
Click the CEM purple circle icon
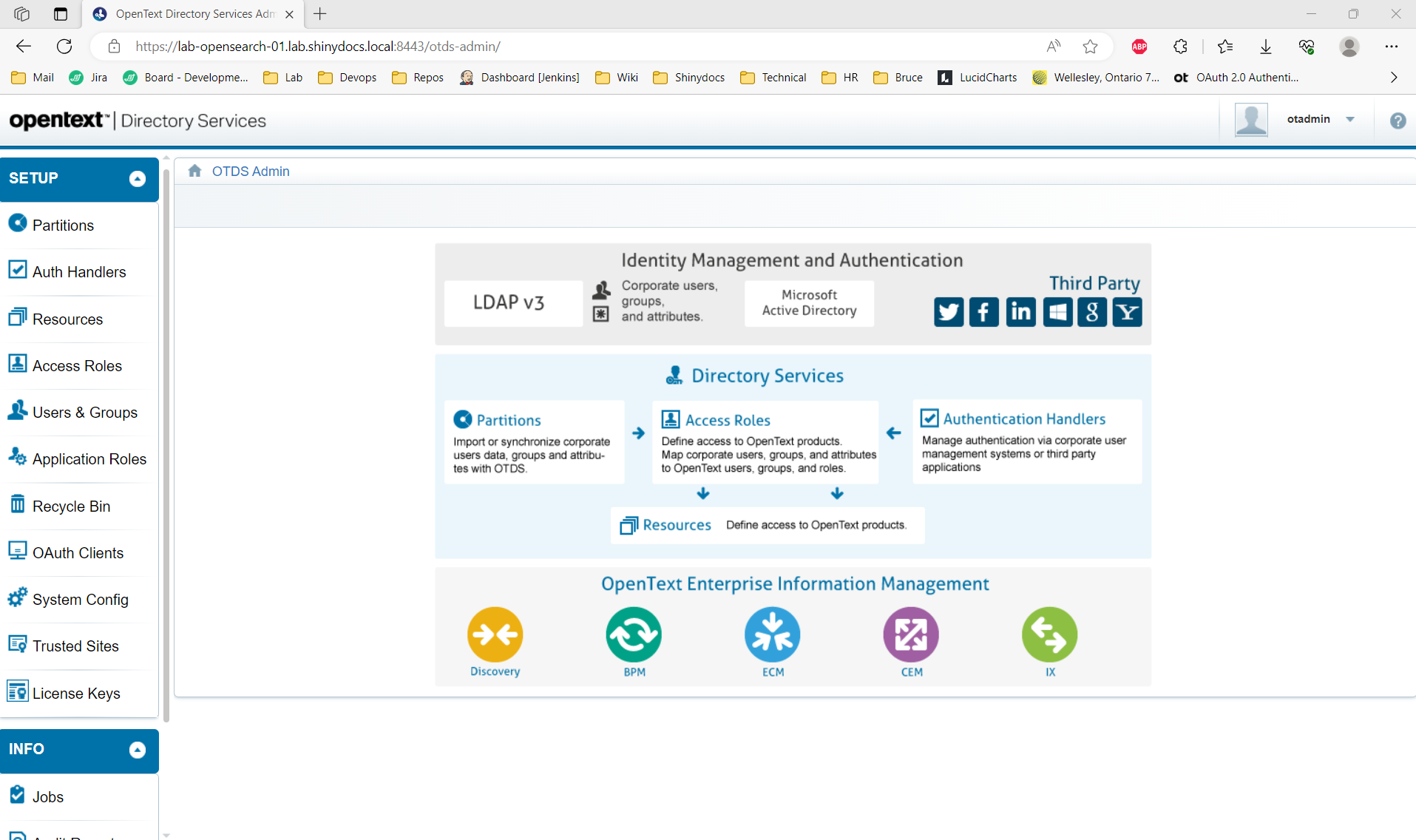point(911,634)
